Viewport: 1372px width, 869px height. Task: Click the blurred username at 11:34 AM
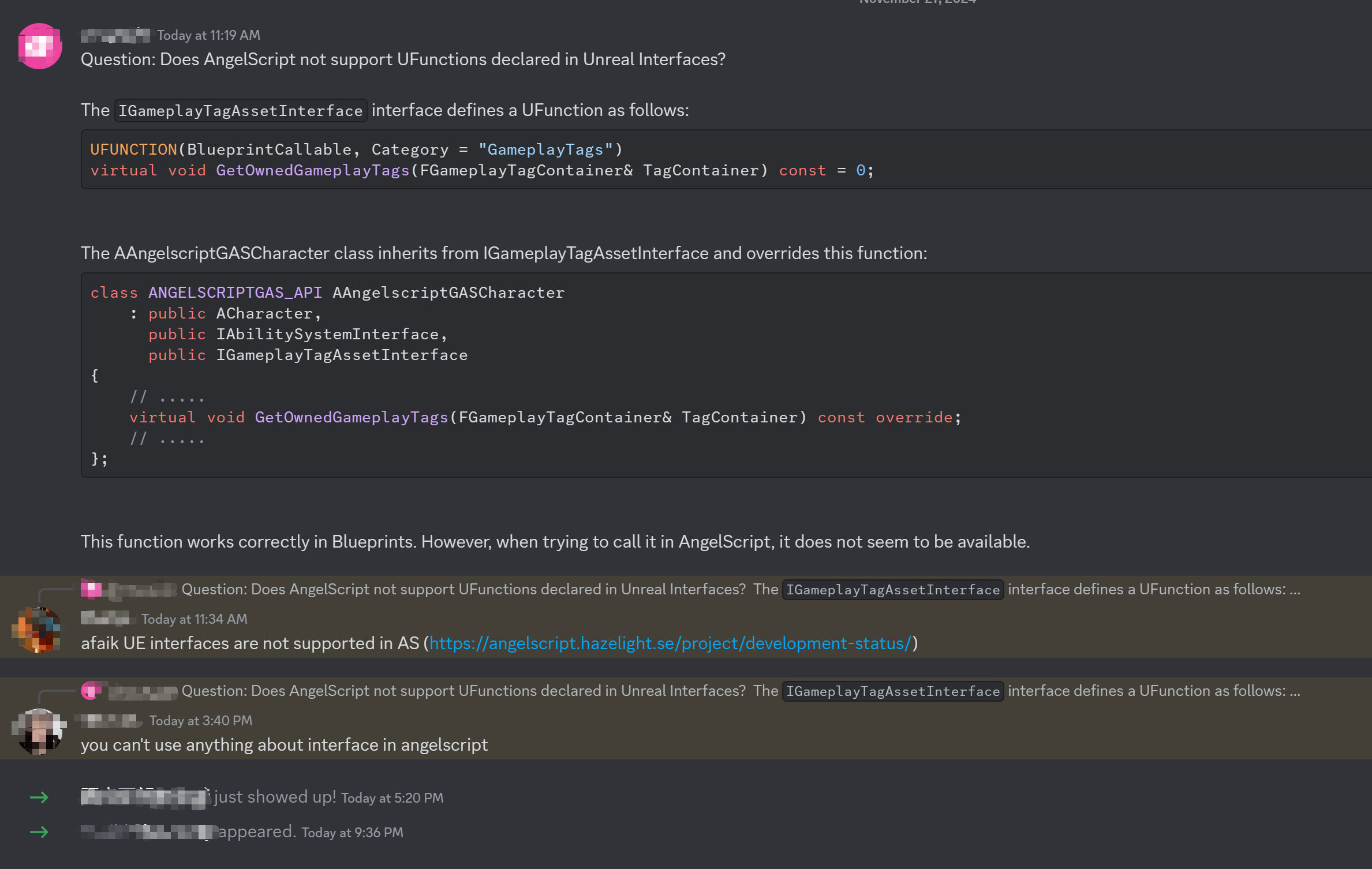coord(107,619)
